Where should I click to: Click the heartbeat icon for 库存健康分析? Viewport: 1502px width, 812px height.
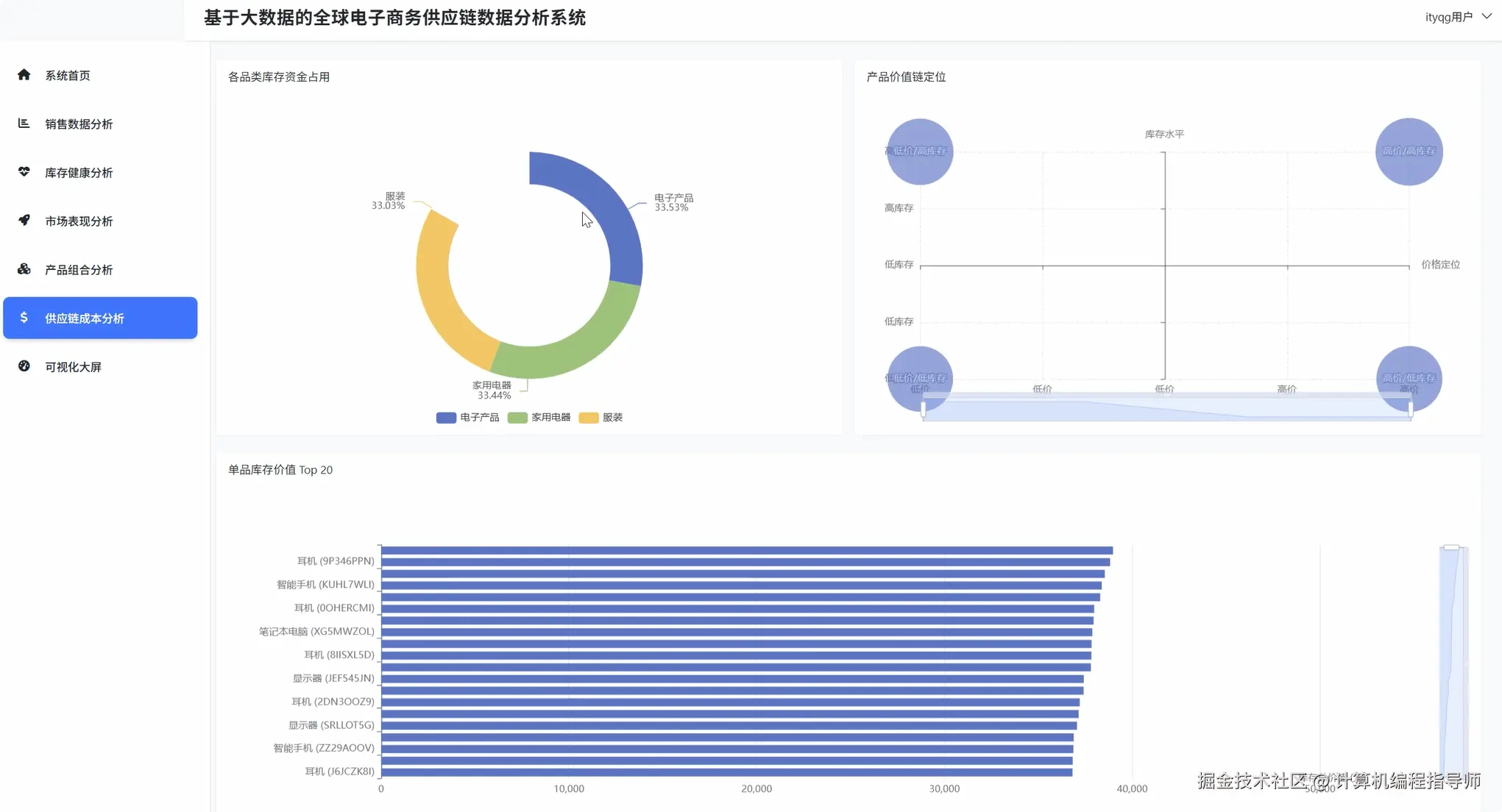(24, 171)
